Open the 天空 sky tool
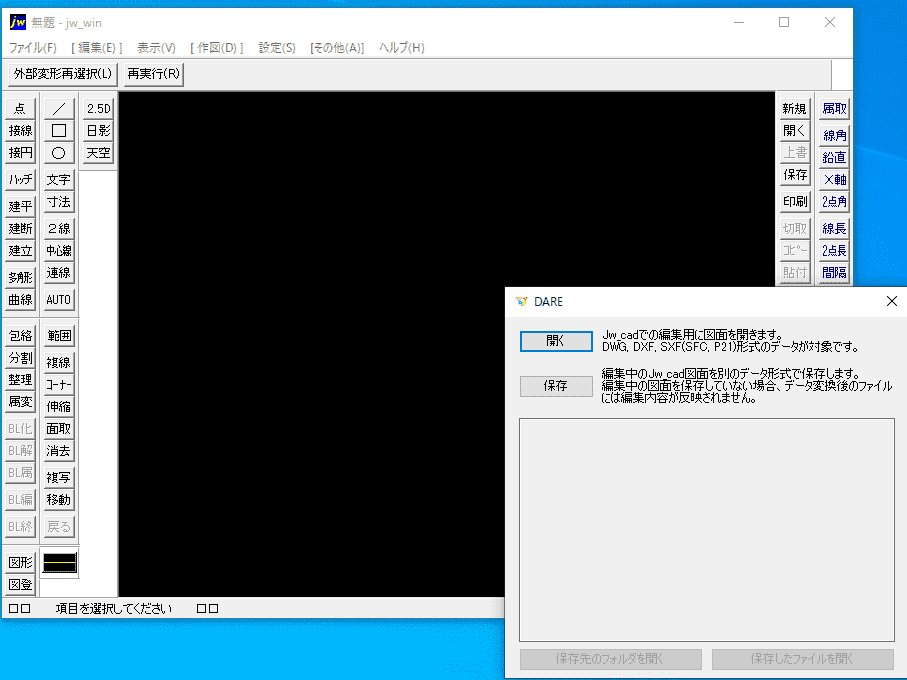The width and height of the screenshot is (907, 680). point(98,153)
